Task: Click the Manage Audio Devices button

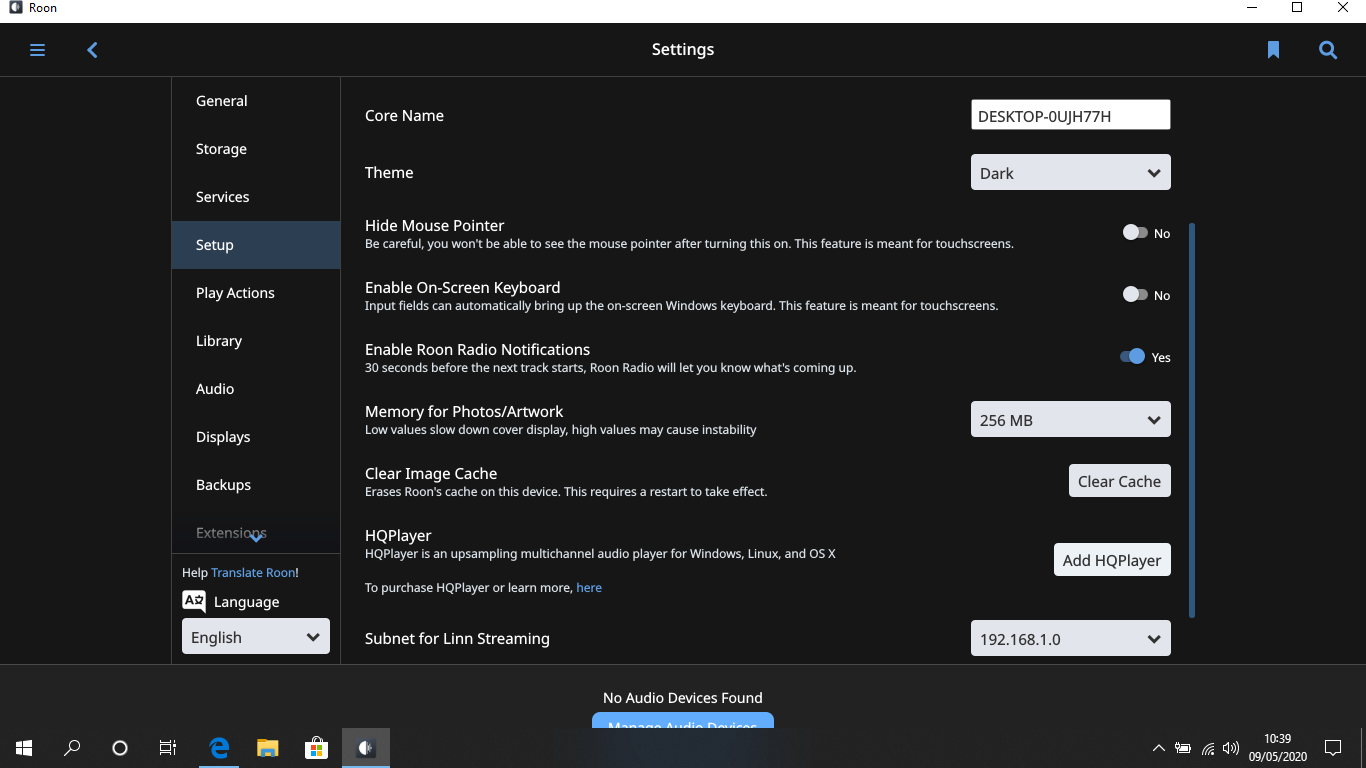Action: click(x=683, y=721)
